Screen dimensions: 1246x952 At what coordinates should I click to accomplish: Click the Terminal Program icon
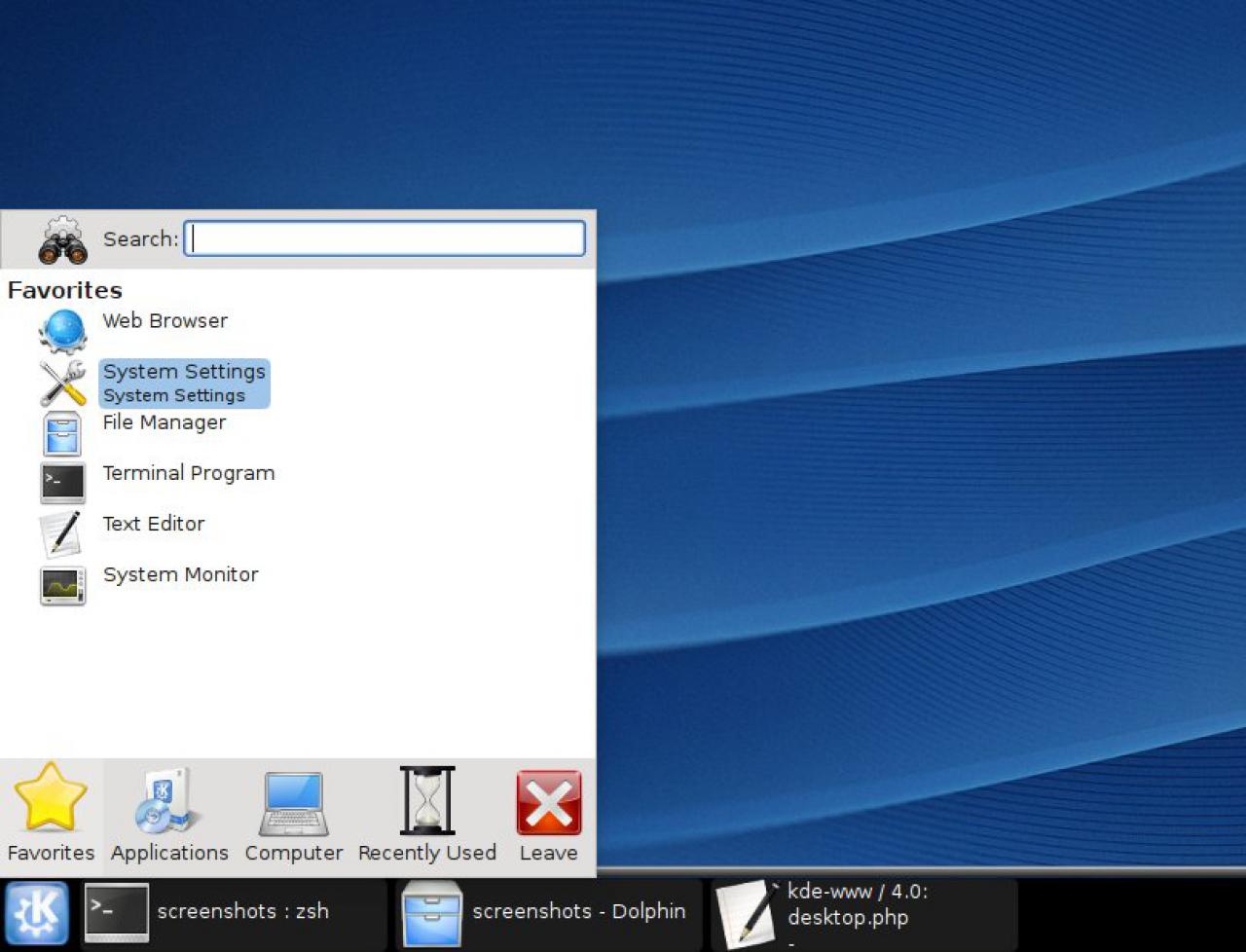tap(63, 483)
